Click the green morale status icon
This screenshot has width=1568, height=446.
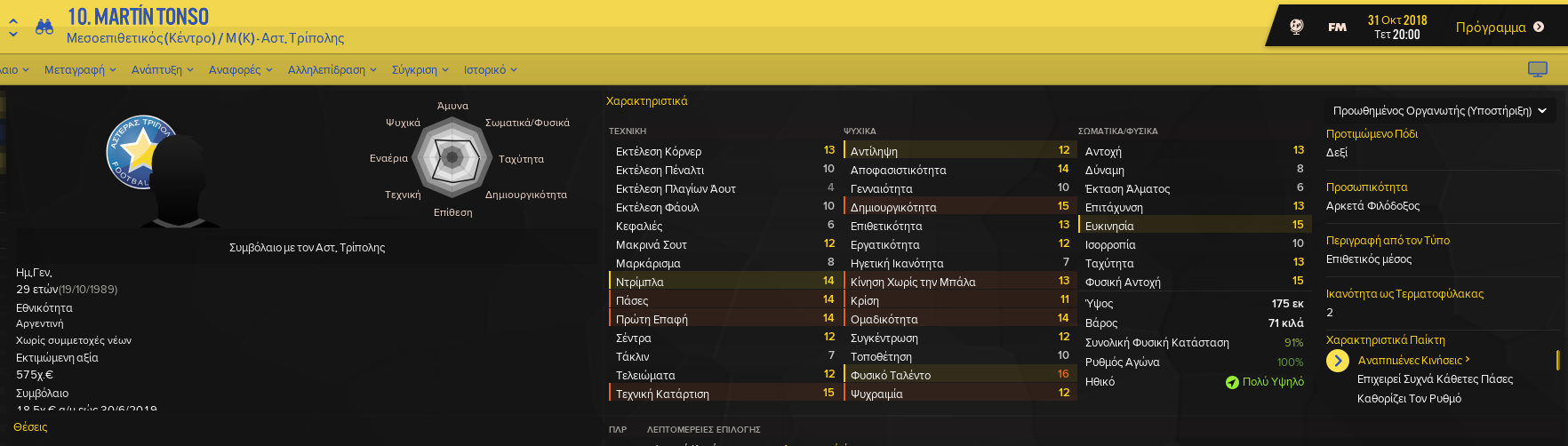point(1232,382)
